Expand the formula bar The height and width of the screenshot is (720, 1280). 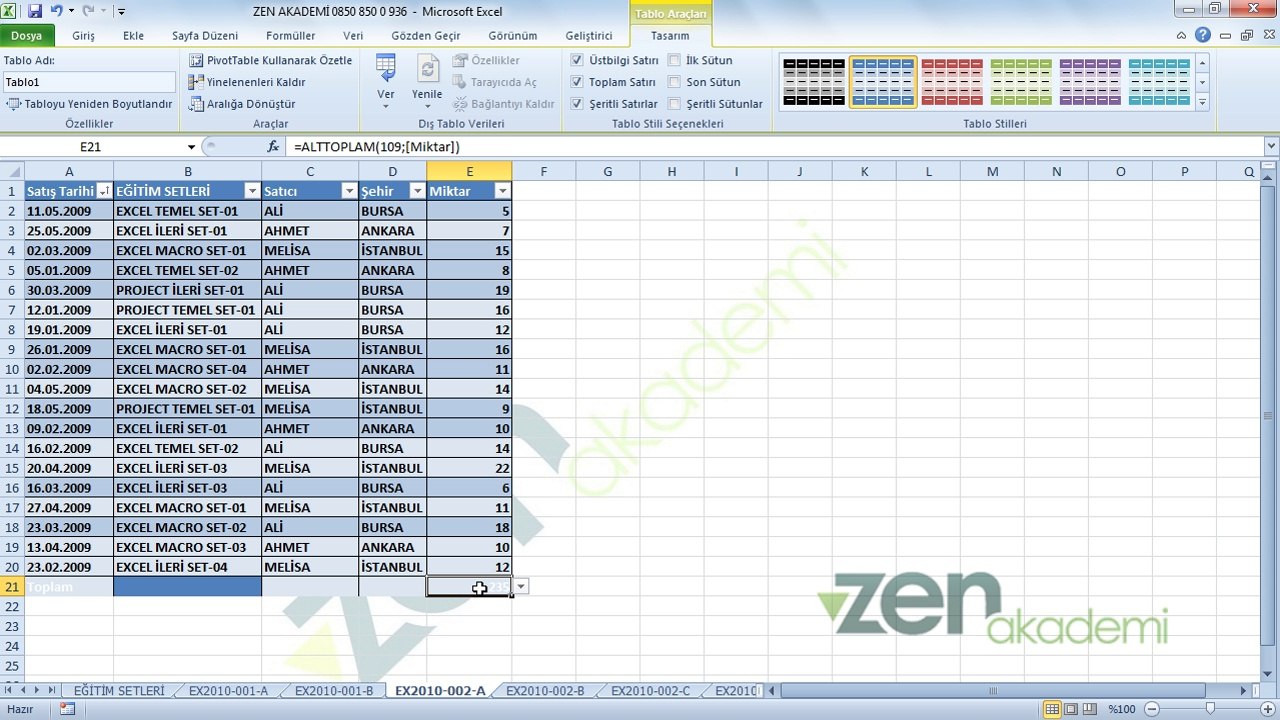[1271, 147]
